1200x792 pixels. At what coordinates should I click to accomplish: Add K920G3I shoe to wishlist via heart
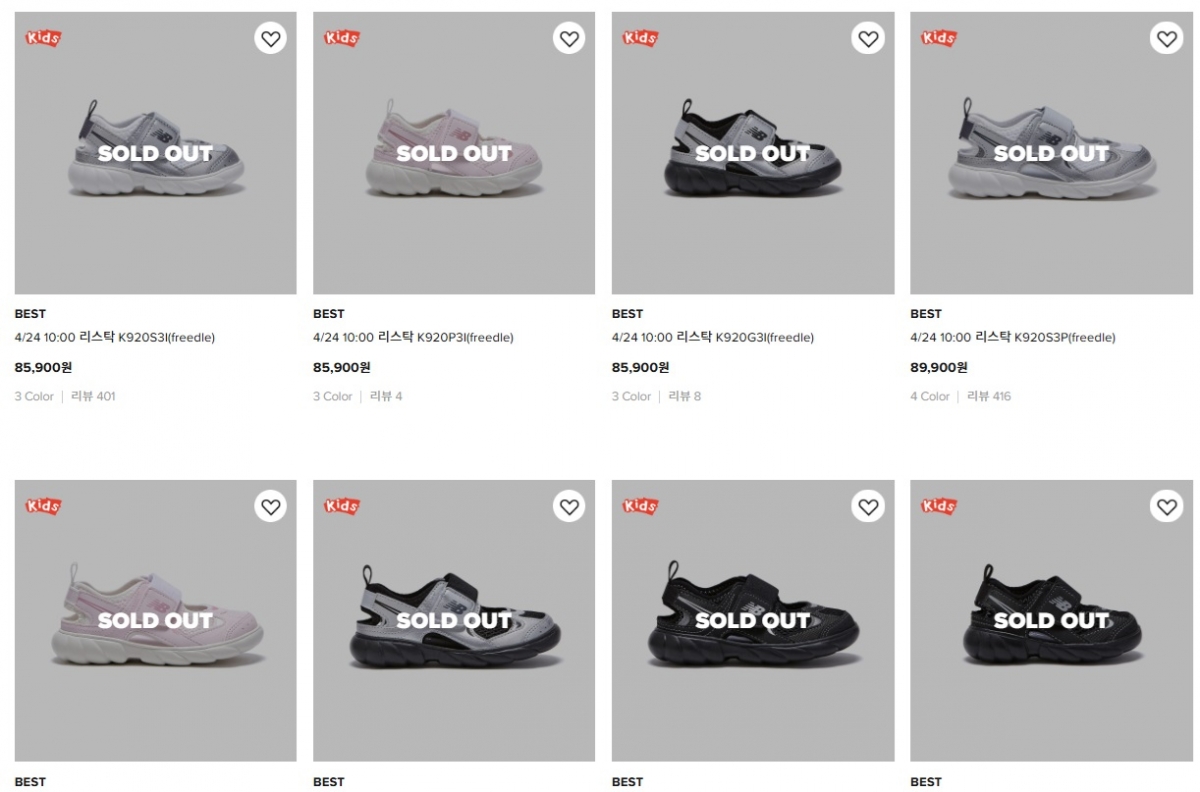pos(868,39)
